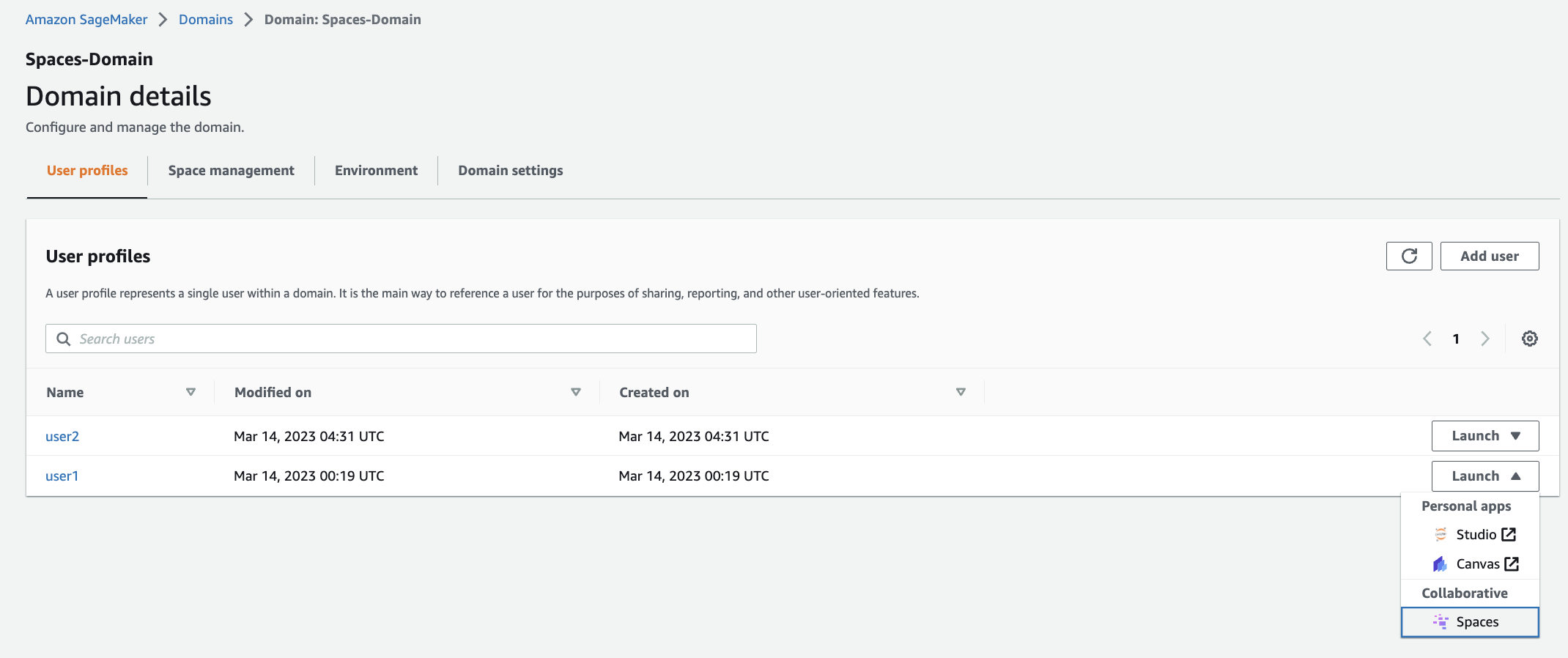Open Amazon SageMaker breadcrumb link
The height and width of the screenshot is (658, 1568).
point(86,20)
